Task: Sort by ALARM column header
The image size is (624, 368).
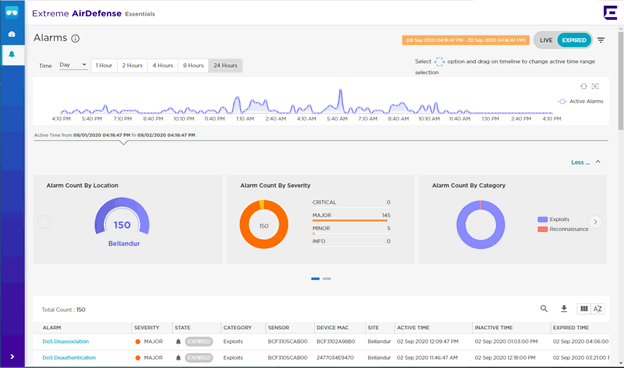Action: click(x=52, y=327)
